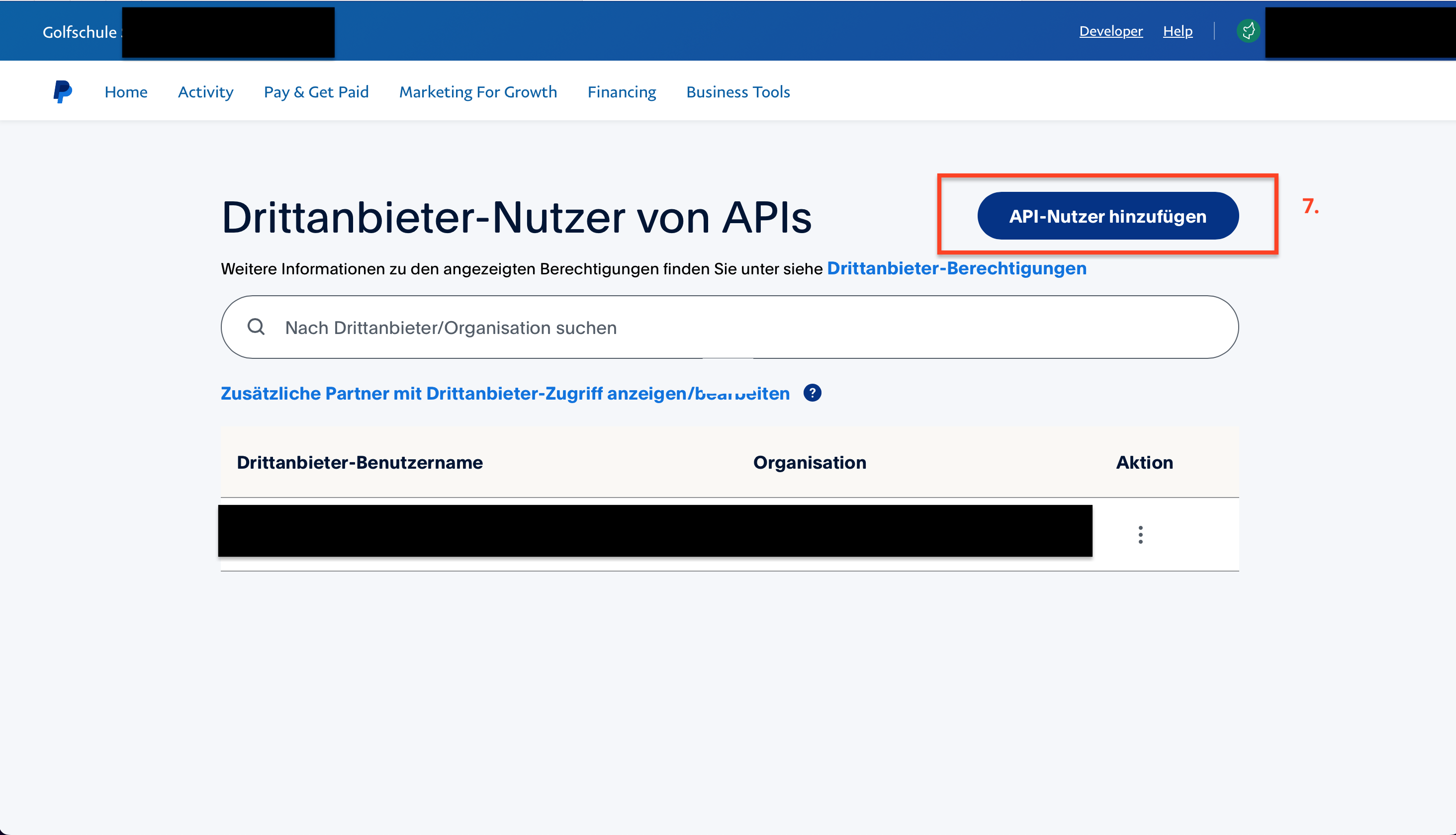Viewport: 1456px width, 835px height.
Task: Click the Organisation column header
Action: pyautogui.click(x=810, y=462)
